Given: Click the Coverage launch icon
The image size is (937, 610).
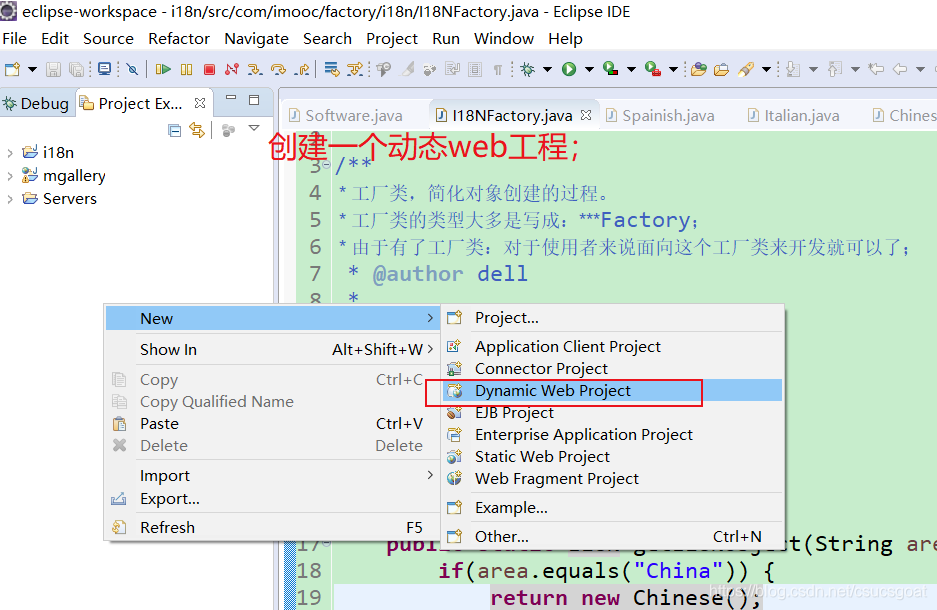Looking at the screenshot, I should pos(610,69).
